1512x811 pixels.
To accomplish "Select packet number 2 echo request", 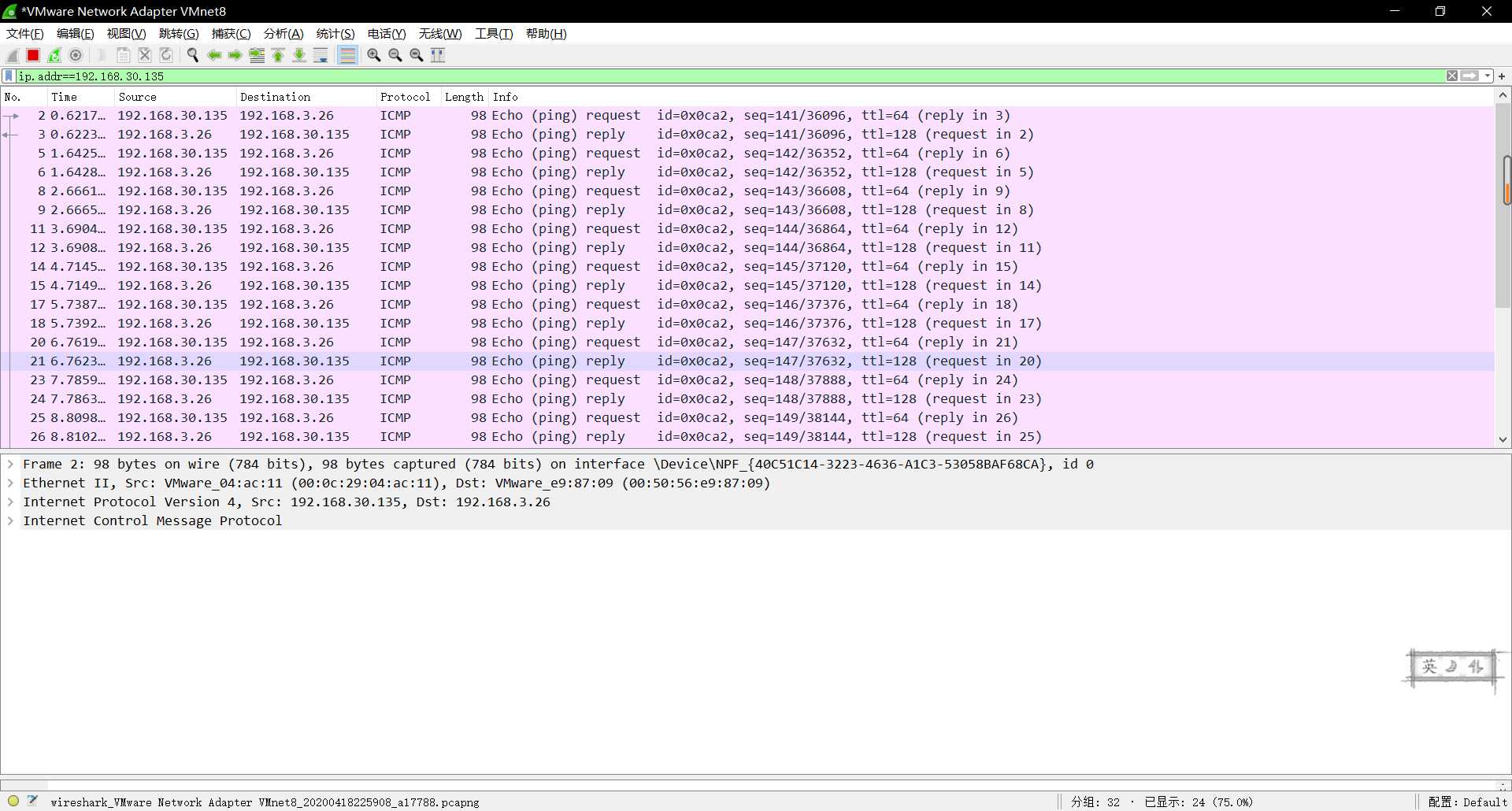I will pos(747,116).
